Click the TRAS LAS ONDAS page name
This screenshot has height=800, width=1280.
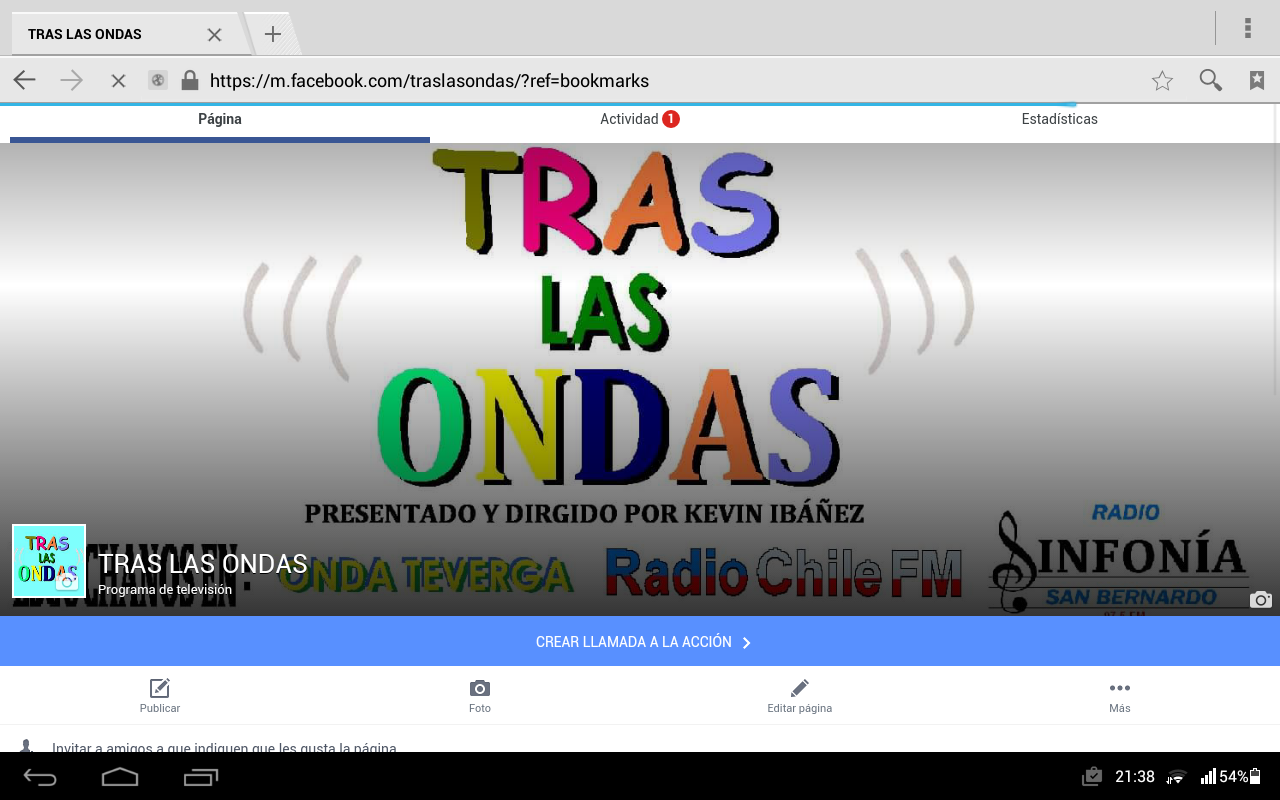point(203,564)
